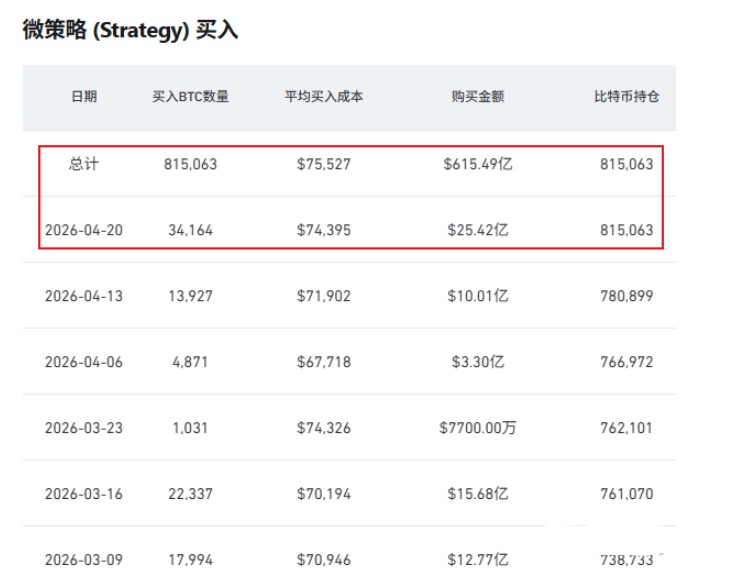Select the 2026-04-20 date cell

pyautogui.click(x=84, y=230)
